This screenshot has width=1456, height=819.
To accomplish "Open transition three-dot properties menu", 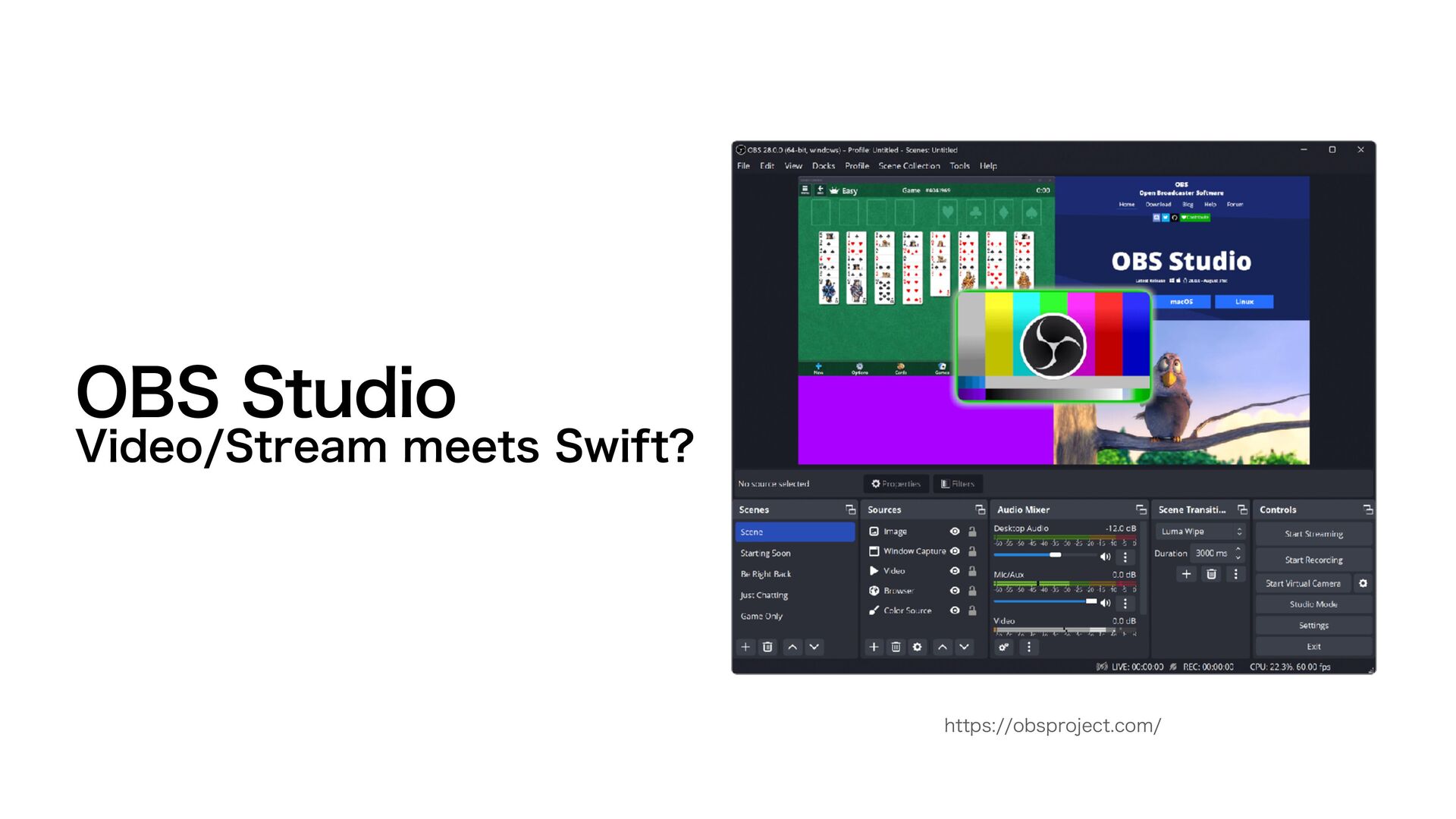I will (1235, 574).
